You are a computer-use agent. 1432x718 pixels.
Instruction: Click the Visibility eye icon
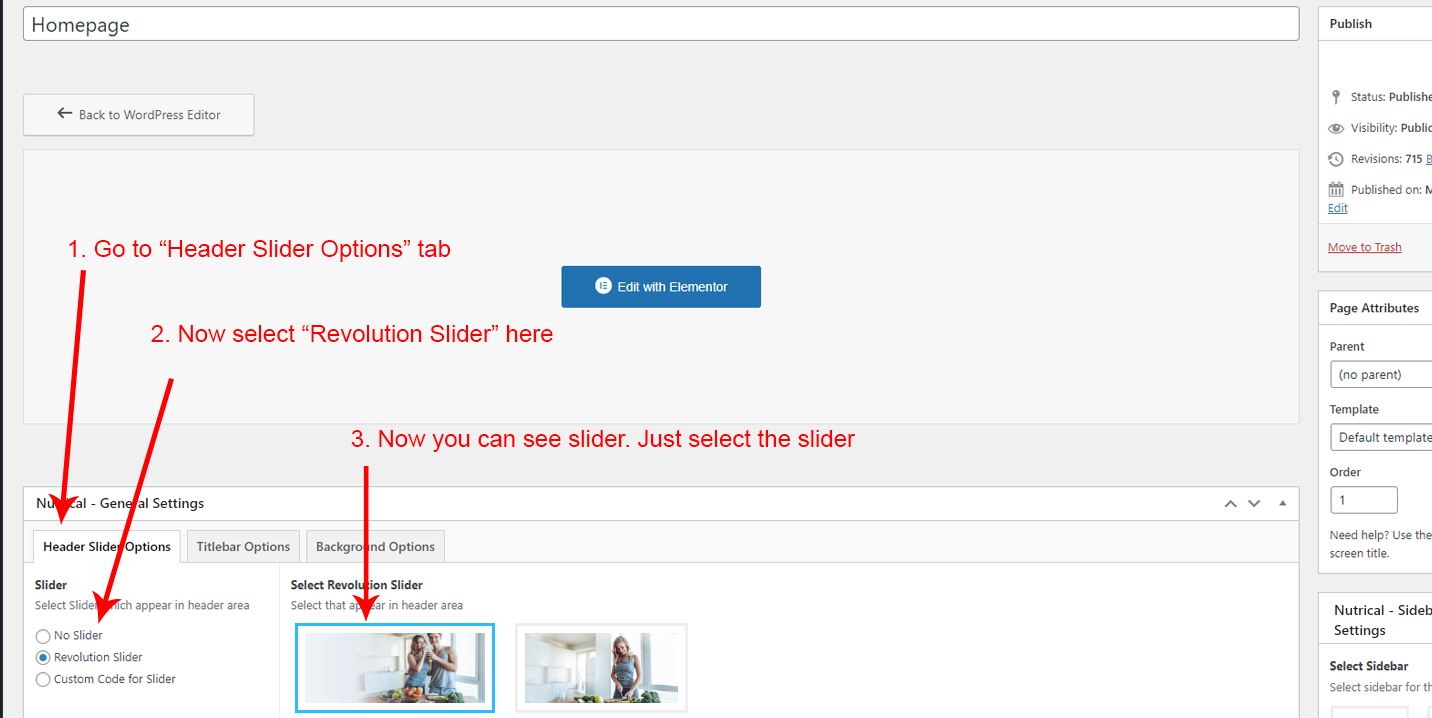1336,128
